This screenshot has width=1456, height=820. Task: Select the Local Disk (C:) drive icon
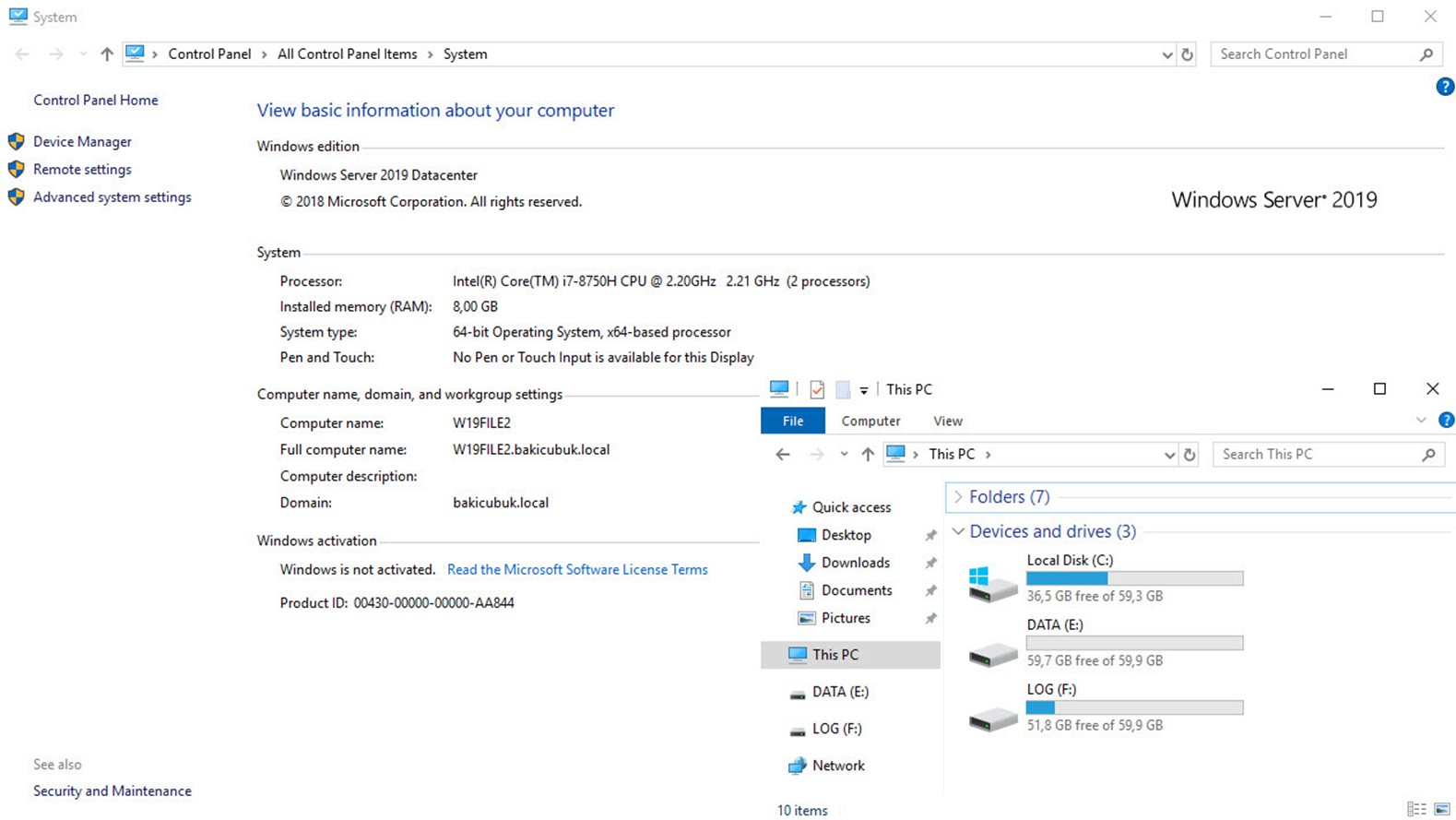[x=993, y=585]
